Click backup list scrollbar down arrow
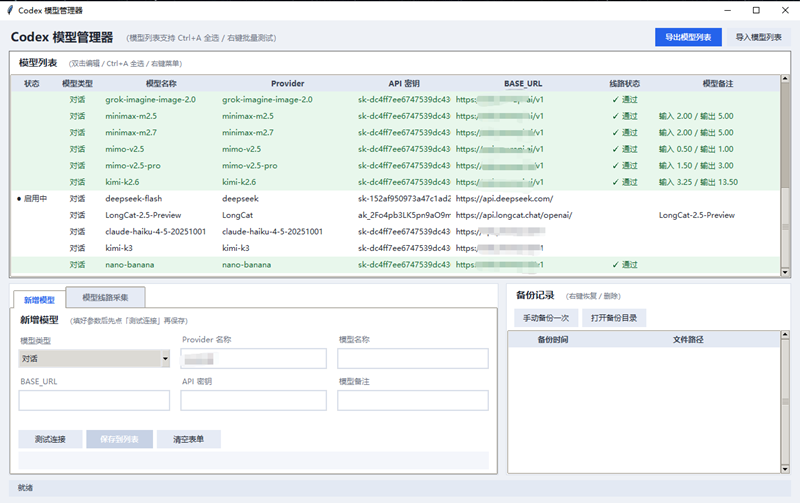The height and width of the screenshot is (503, 800). [x=785, y=469]
